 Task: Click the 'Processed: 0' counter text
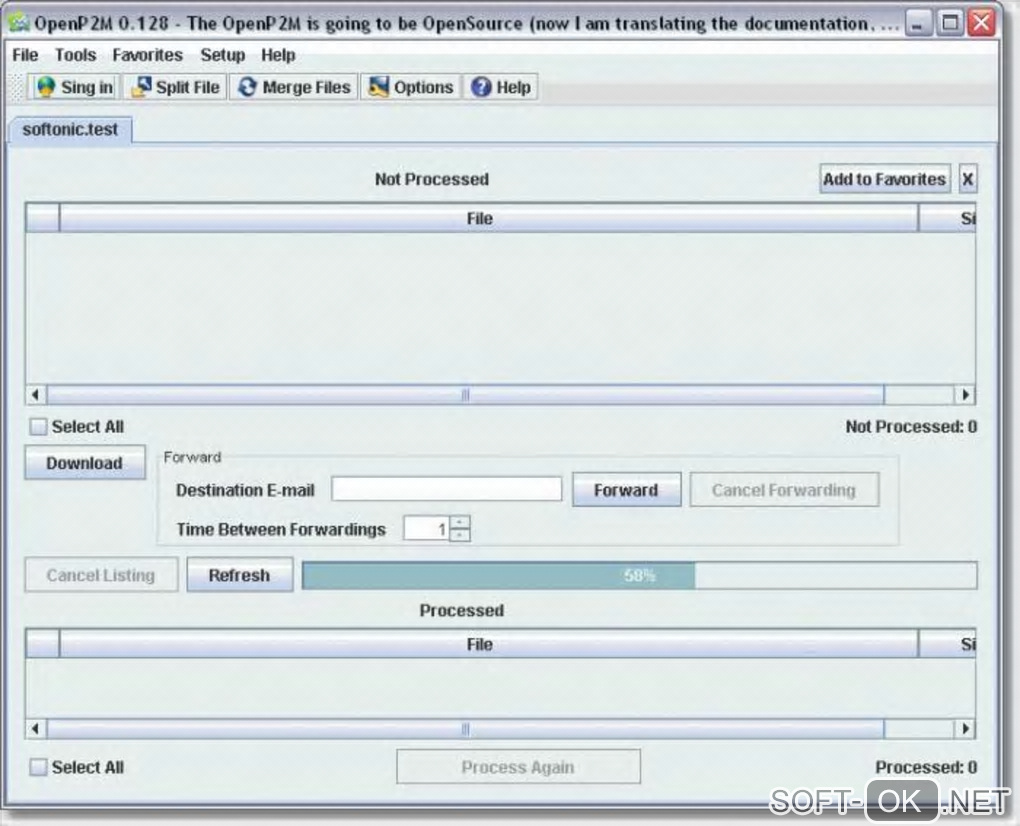pos(926,767)
